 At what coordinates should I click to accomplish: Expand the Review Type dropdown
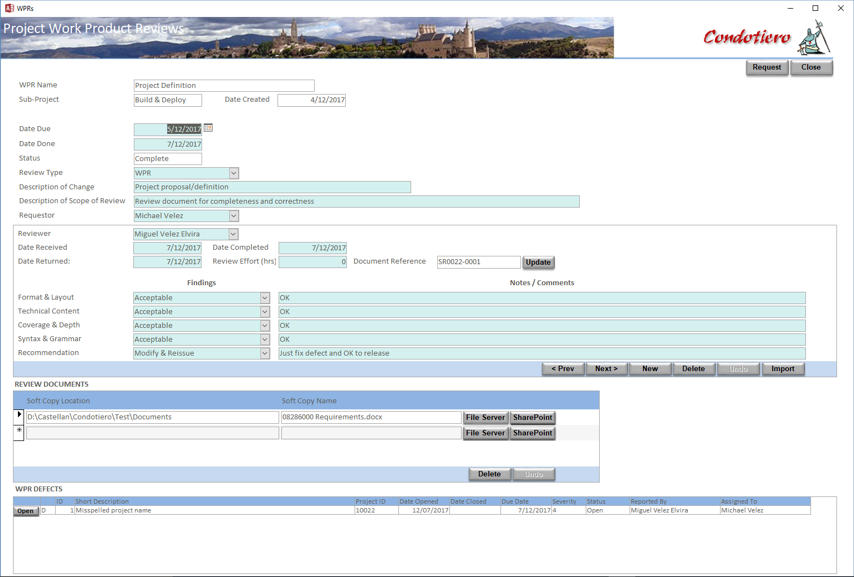pyautogui.click(x=234, y=173)
